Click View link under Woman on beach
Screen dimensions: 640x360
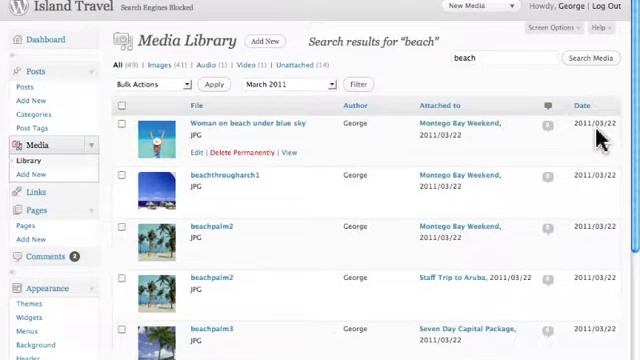289,153
